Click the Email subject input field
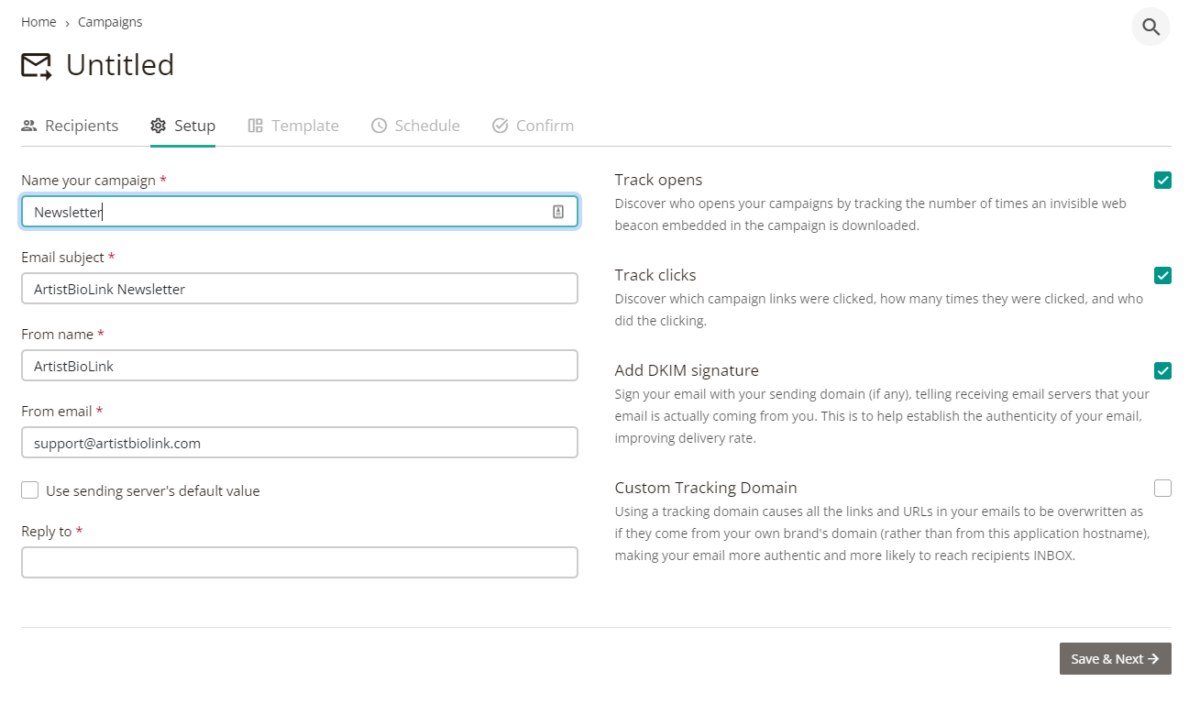This screenshot has width=1200, height=704. (x=299, y=289)
